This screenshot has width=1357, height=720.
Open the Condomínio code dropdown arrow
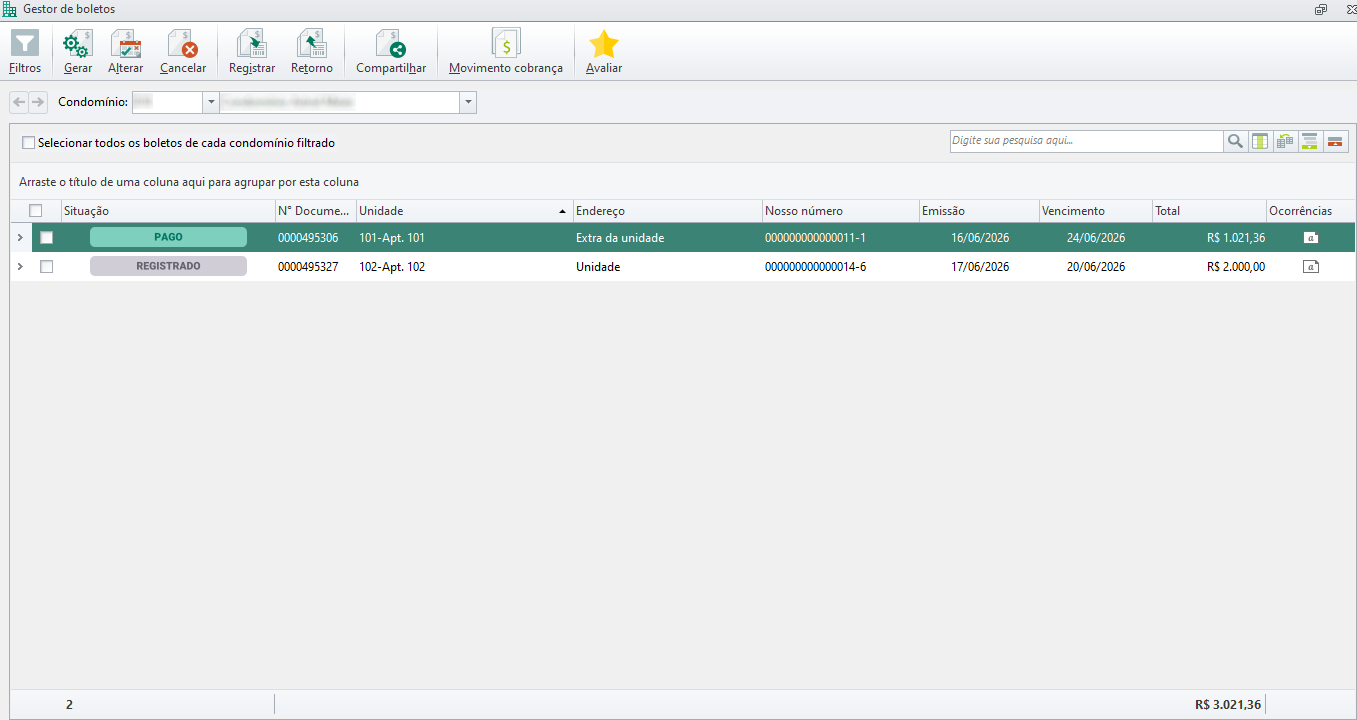pyautogui.click(x=211, y=102)
